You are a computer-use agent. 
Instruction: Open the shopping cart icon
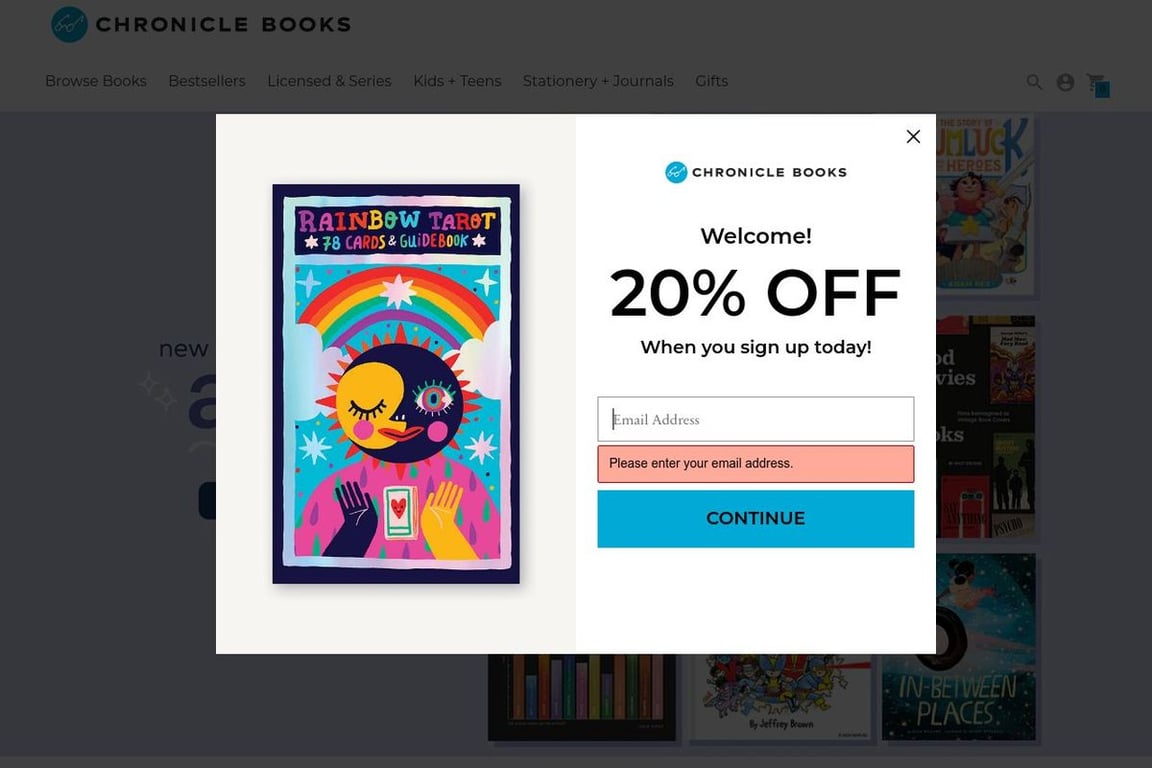click(x=1097, y=83)
